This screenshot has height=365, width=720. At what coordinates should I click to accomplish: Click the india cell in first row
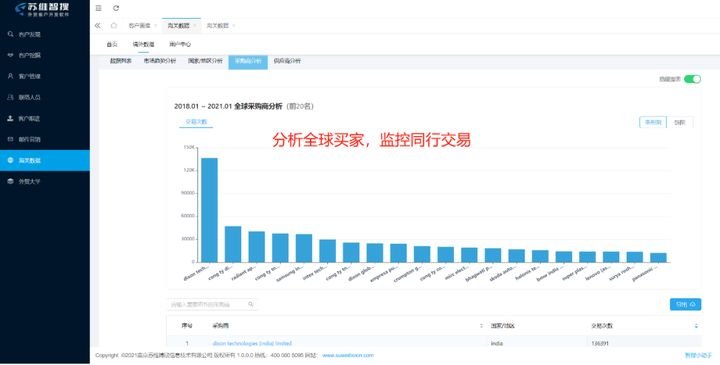pos(496,343)
